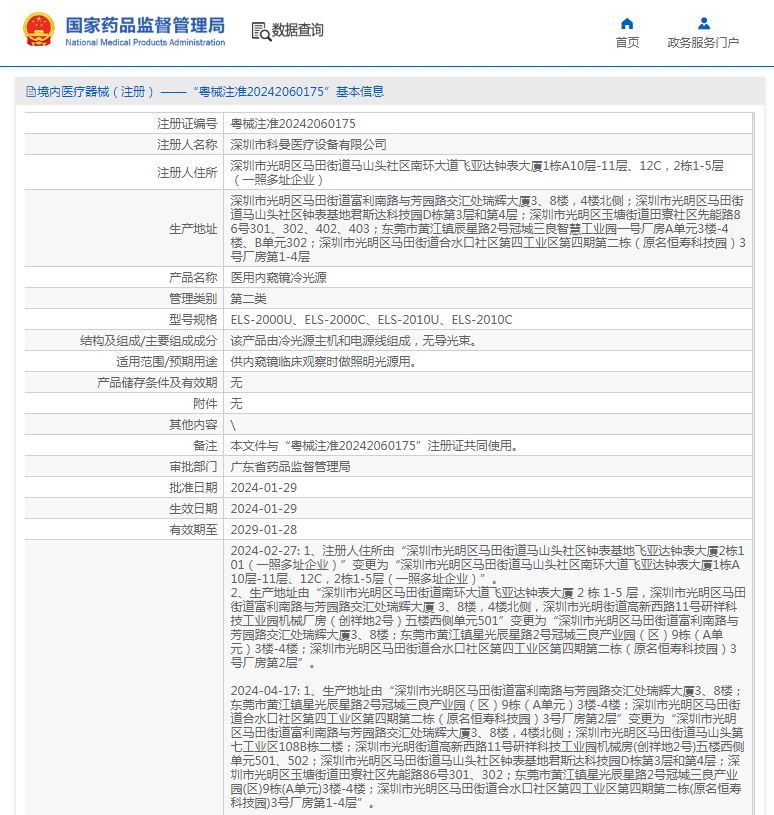Click the 产品名称 label
Viewport: 774px width, 815px height.
point(193,278)
